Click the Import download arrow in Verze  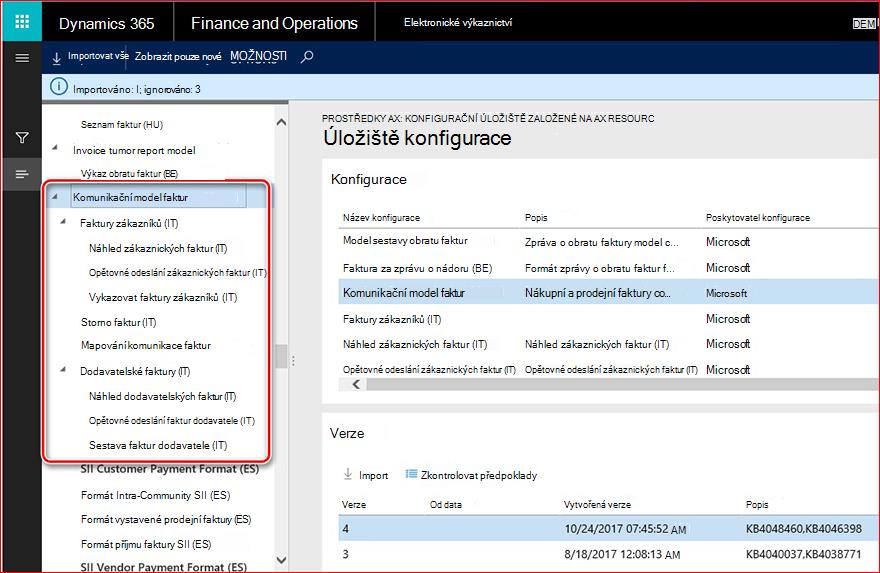(347, 475)
